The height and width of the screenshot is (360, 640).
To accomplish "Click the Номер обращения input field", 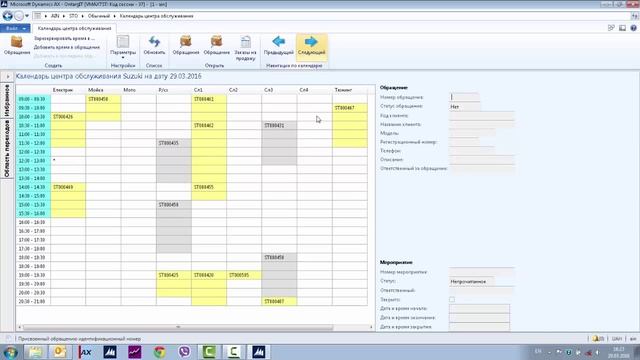I will [x=464, y=97].
